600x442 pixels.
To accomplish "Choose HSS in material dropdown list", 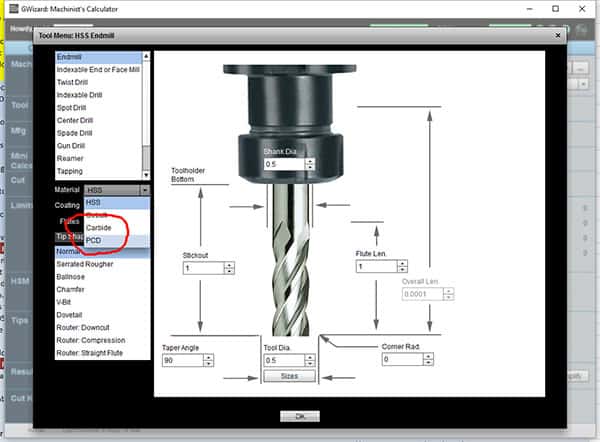I will coord(117,202).
